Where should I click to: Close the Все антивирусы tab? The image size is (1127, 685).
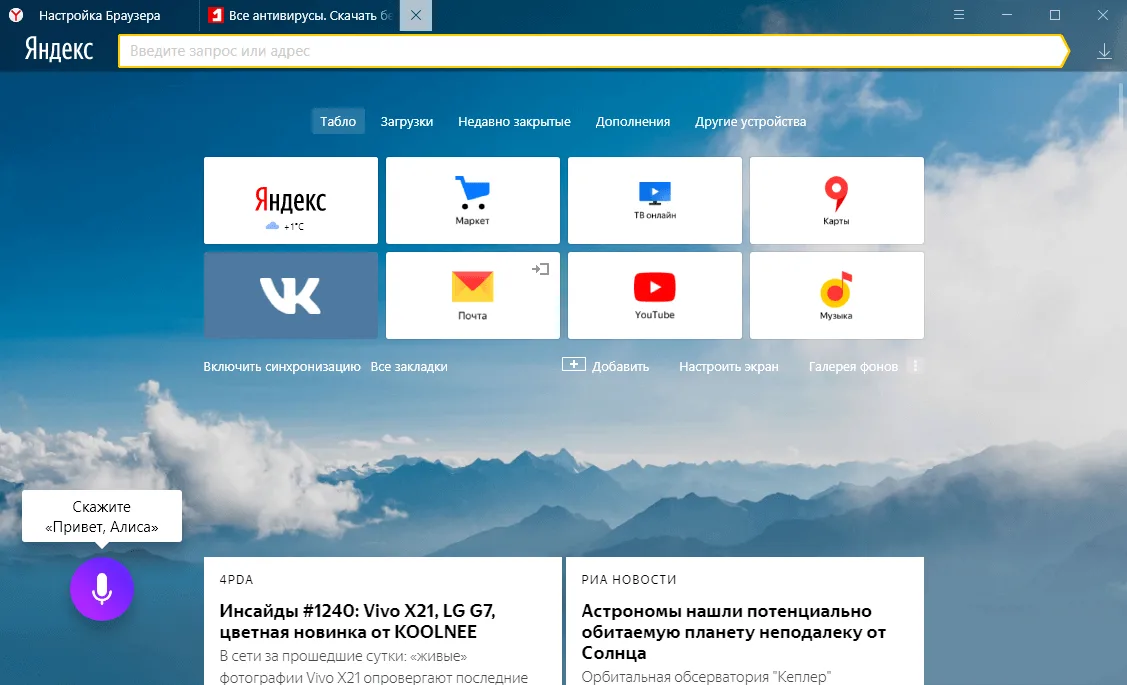(415, 15)
